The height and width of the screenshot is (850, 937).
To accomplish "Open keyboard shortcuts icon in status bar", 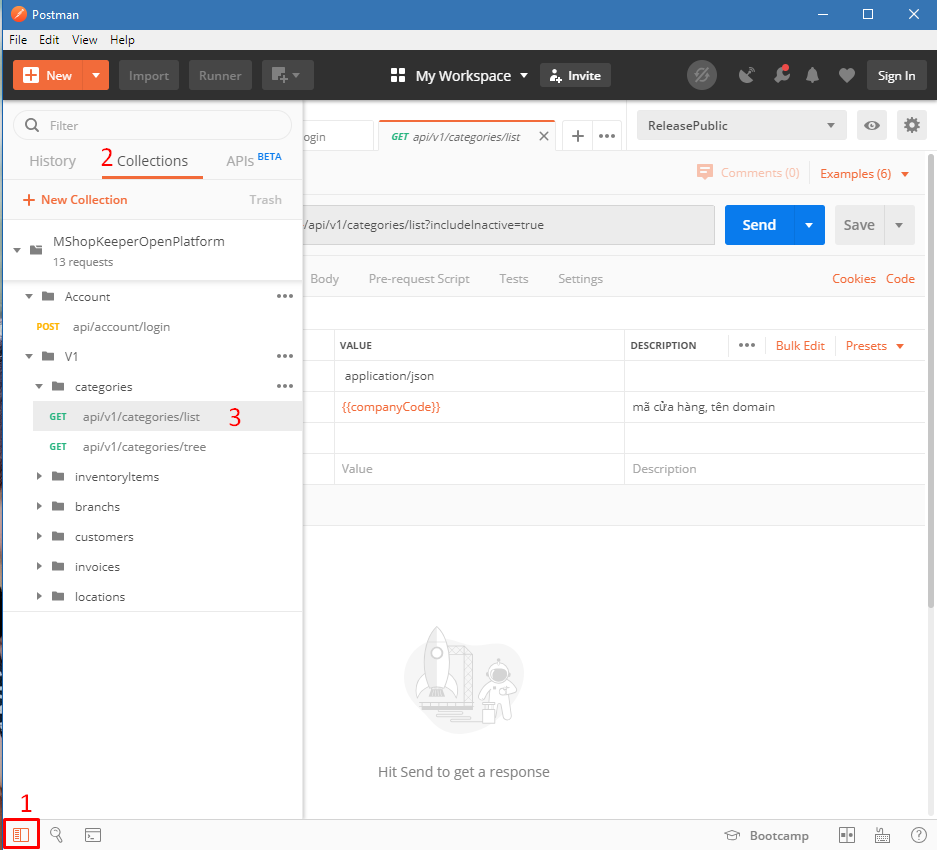I will [x=882, y=835].
